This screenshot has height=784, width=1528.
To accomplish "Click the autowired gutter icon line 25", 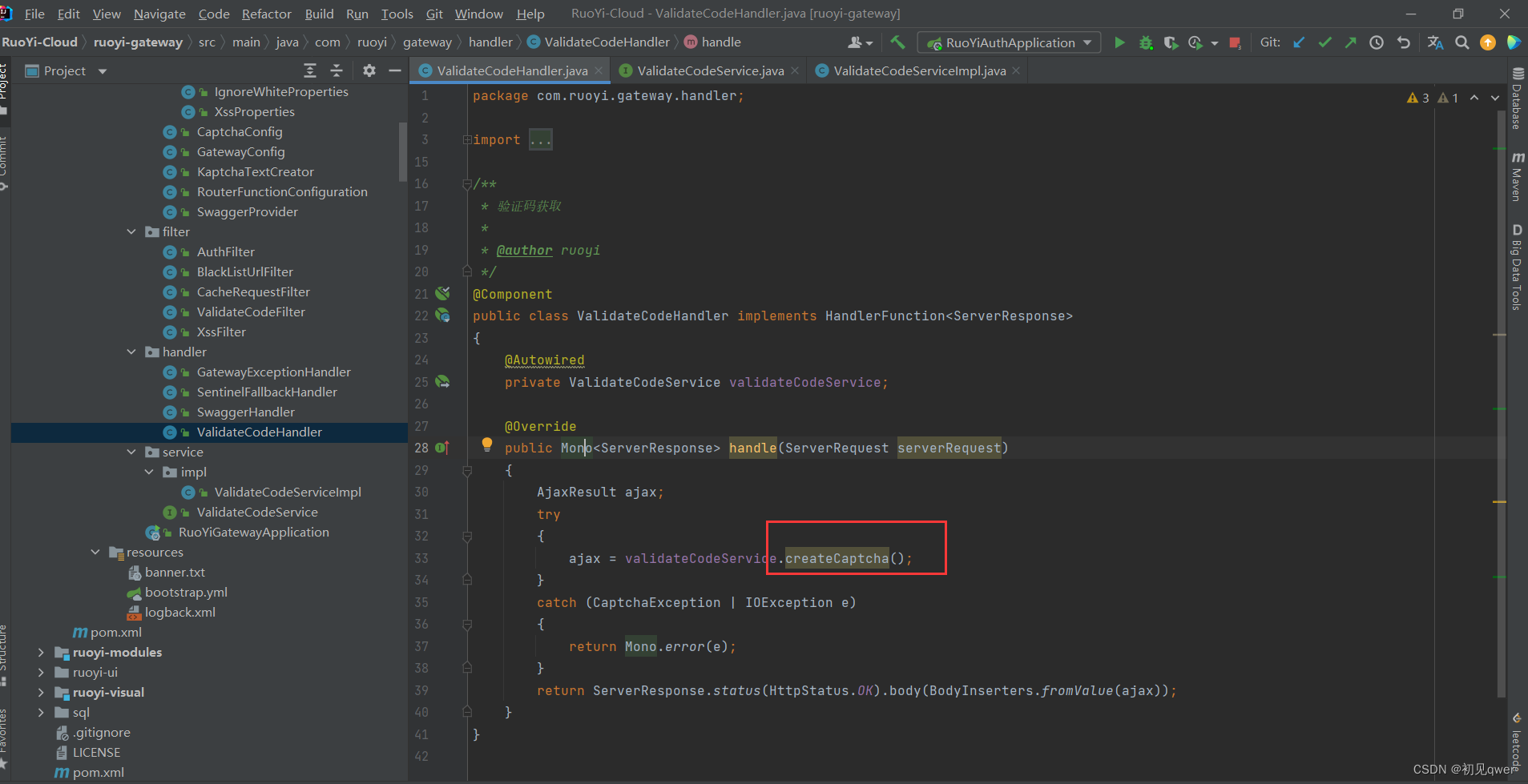I will pyautogui.click(x=442, y=382).
